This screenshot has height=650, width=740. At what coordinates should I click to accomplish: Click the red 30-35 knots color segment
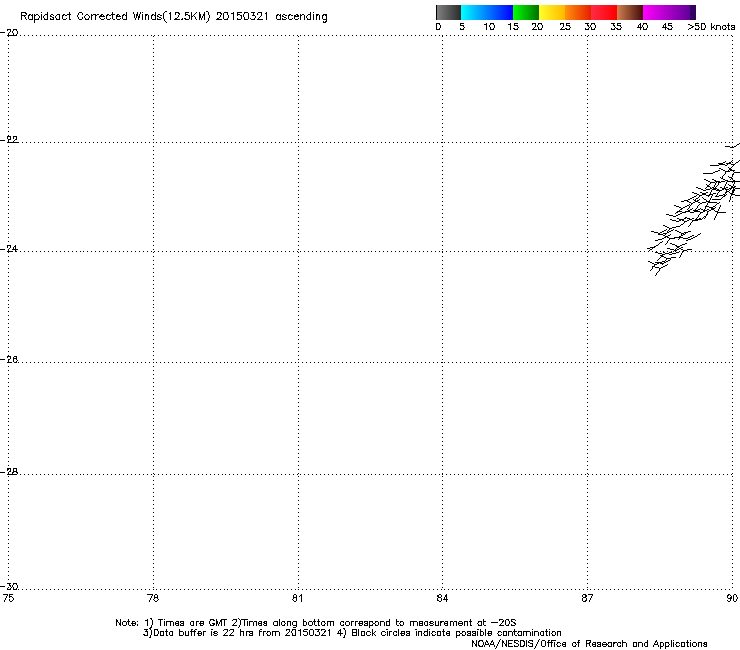coord(604,12)
